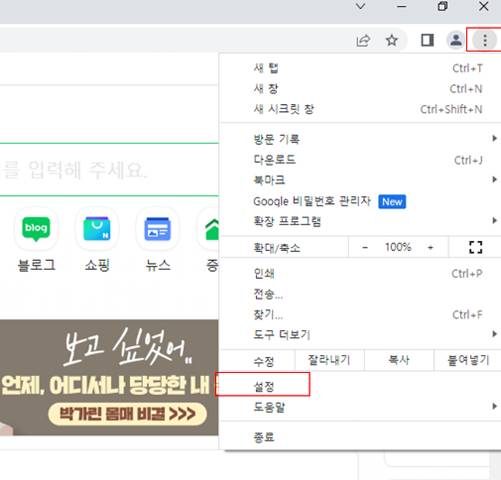This screenshot has height=480, width=501.
Task: Open the Naver news (뉴스) icon
Action: coord(158,229)
